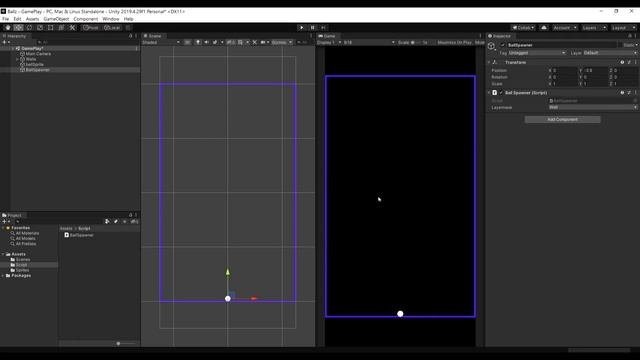Switch to the Scene tab

pos(153,36)
